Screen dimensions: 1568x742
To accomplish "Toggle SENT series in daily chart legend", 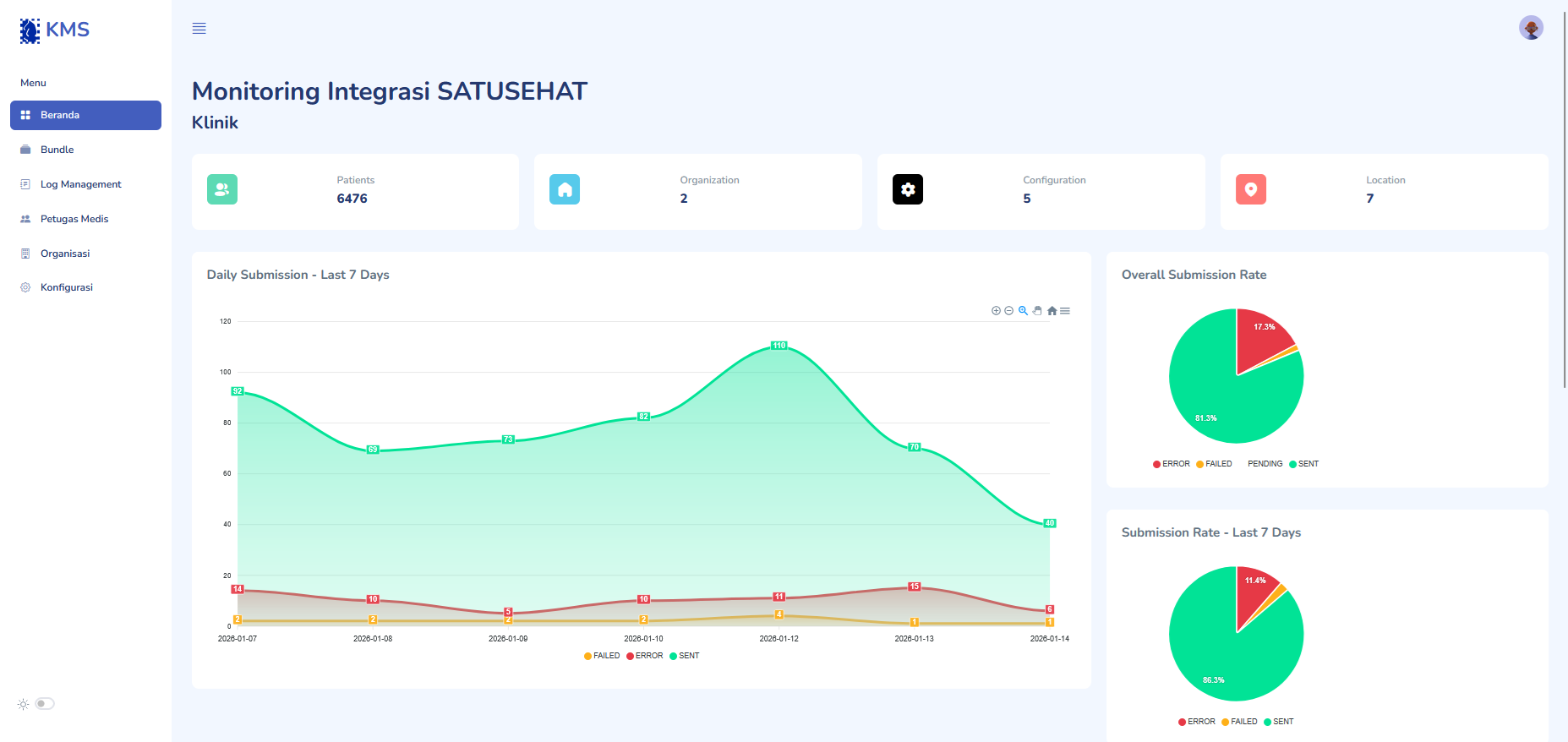I will [x=685, y=656].
